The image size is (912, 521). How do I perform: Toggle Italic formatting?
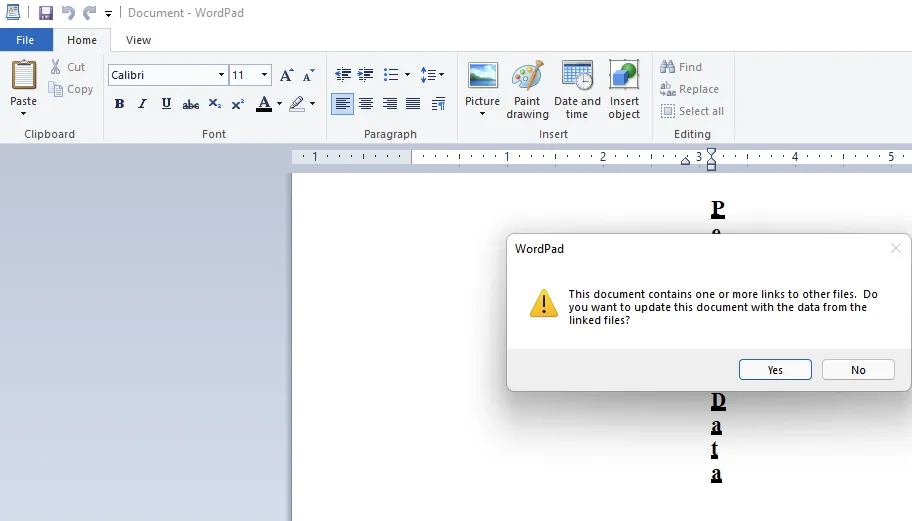coord(143,104)
